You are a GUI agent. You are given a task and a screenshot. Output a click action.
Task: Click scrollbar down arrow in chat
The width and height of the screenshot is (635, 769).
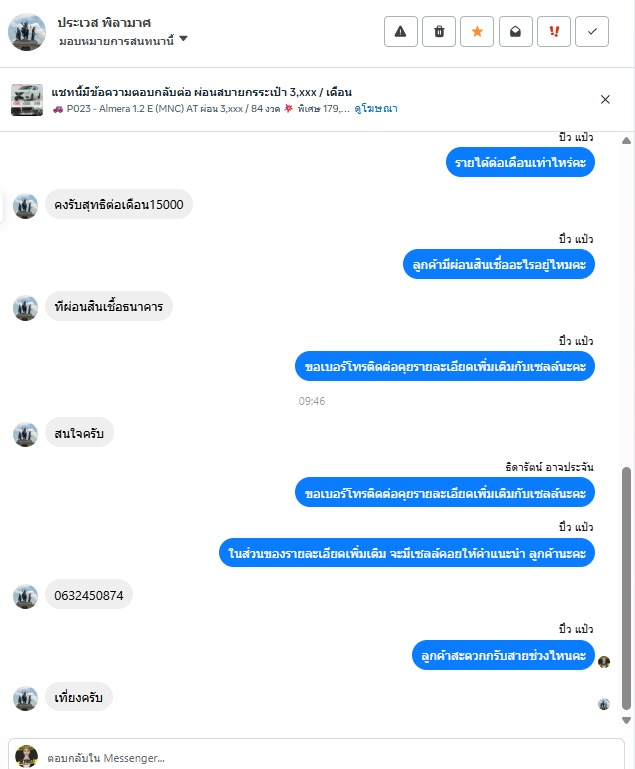[x=626, y=720]
